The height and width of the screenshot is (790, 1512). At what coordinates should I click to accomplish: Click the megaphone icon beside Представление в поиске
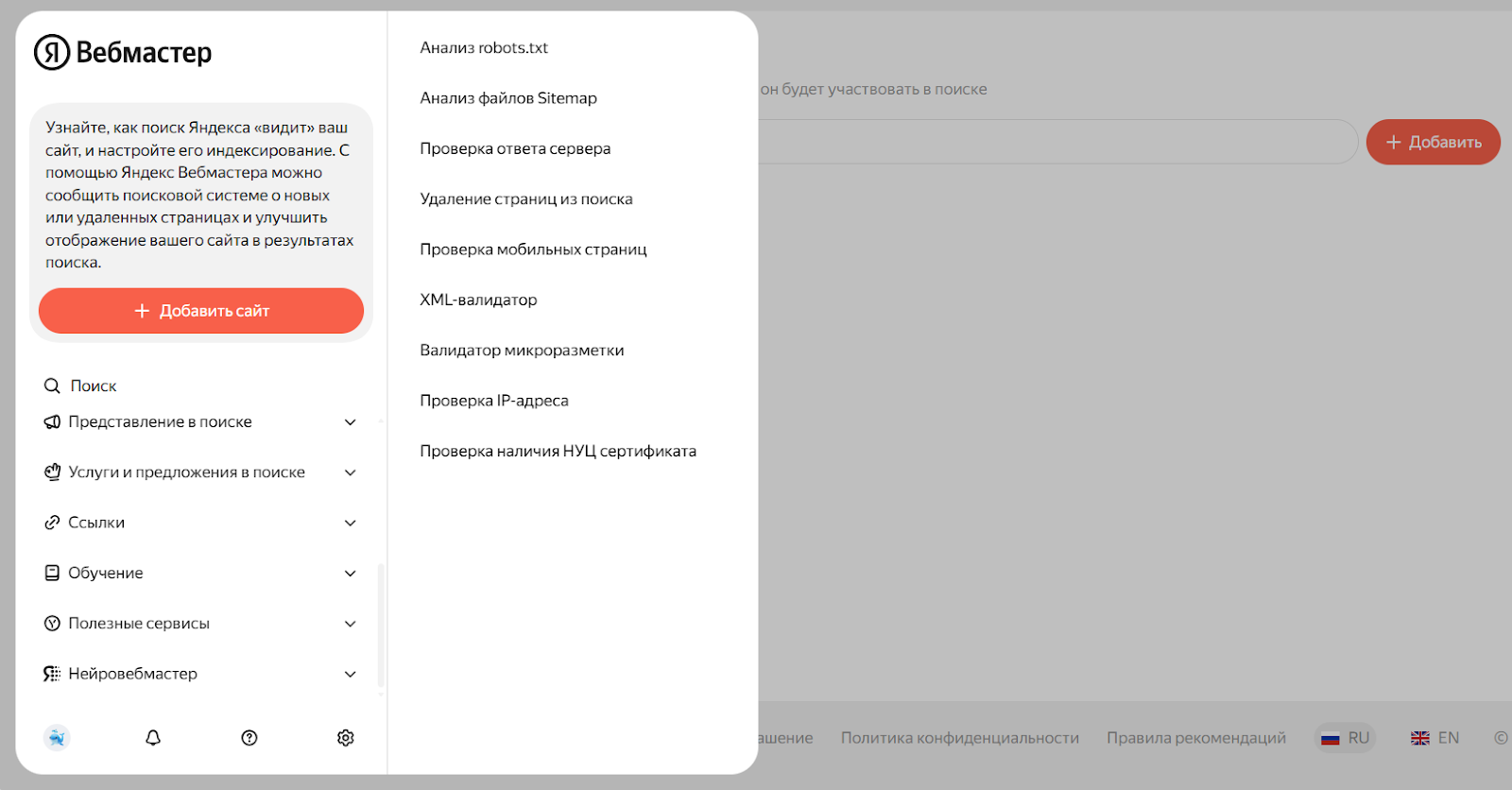pyautogui.click(x=52, y=421)
